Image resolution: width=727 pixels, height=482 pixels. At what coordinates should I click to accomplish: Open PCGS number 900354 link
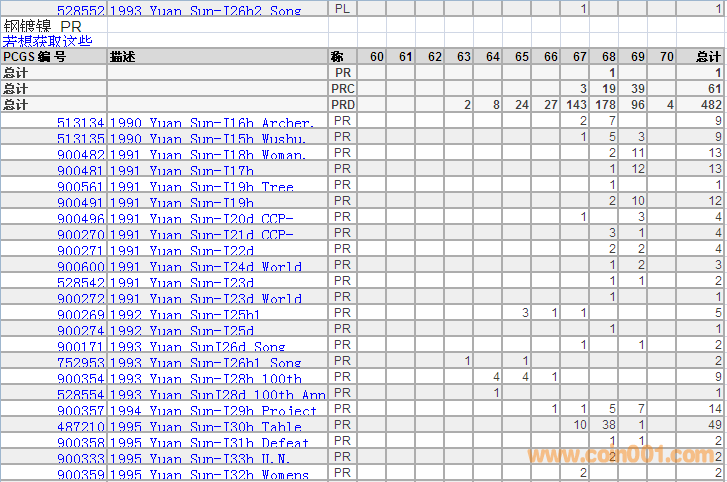[x=81, y=379]
